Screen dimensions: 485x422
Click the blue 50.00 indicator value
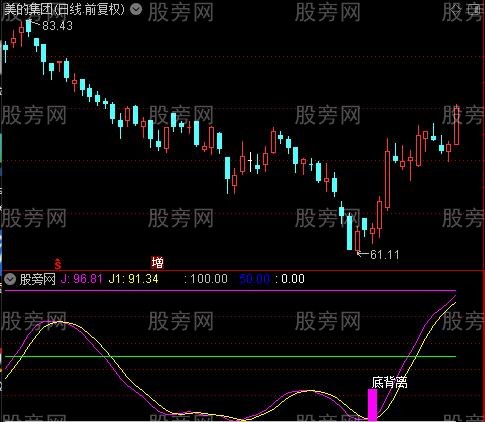click(x=255, y=279)
